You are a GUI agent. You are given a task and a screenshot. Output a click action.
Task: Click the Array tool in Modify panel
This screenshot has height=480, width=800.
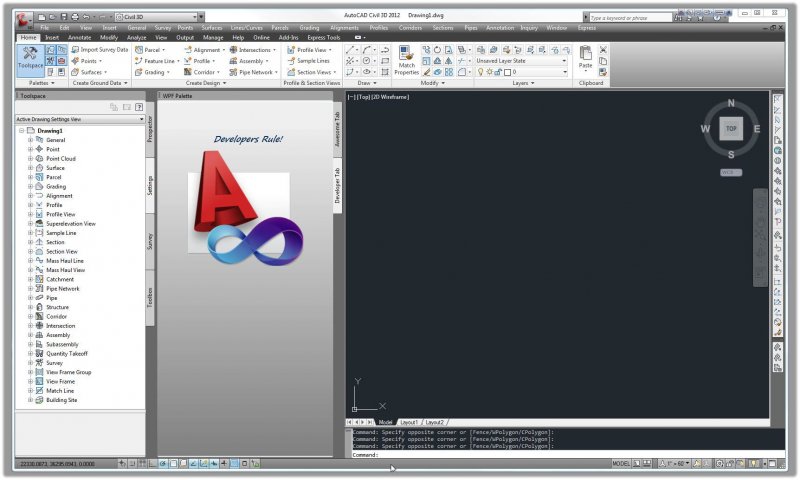point(448,72)
